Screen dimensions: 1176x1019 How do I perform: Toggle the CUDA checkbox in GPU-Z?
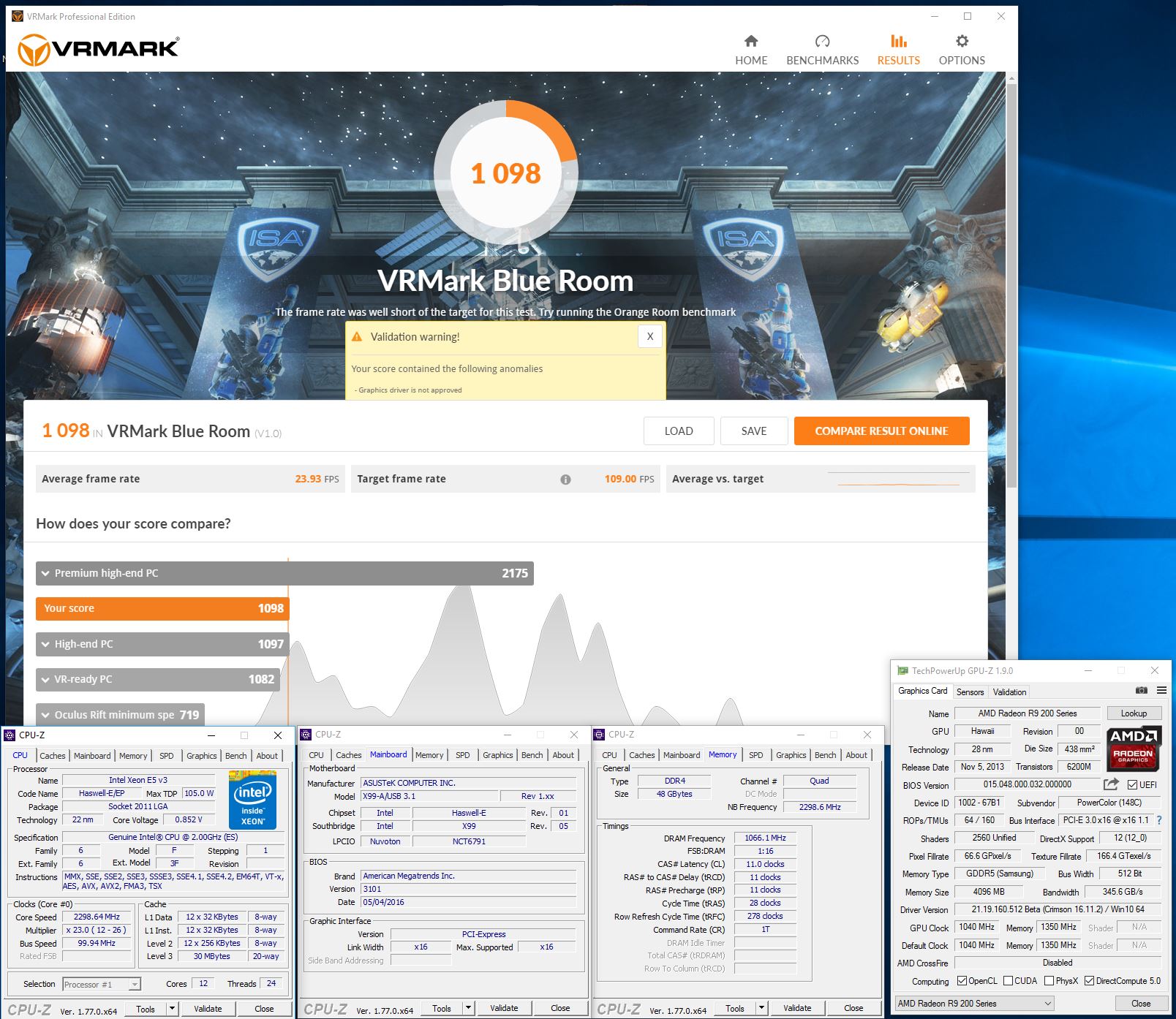tap(1008, 981)
